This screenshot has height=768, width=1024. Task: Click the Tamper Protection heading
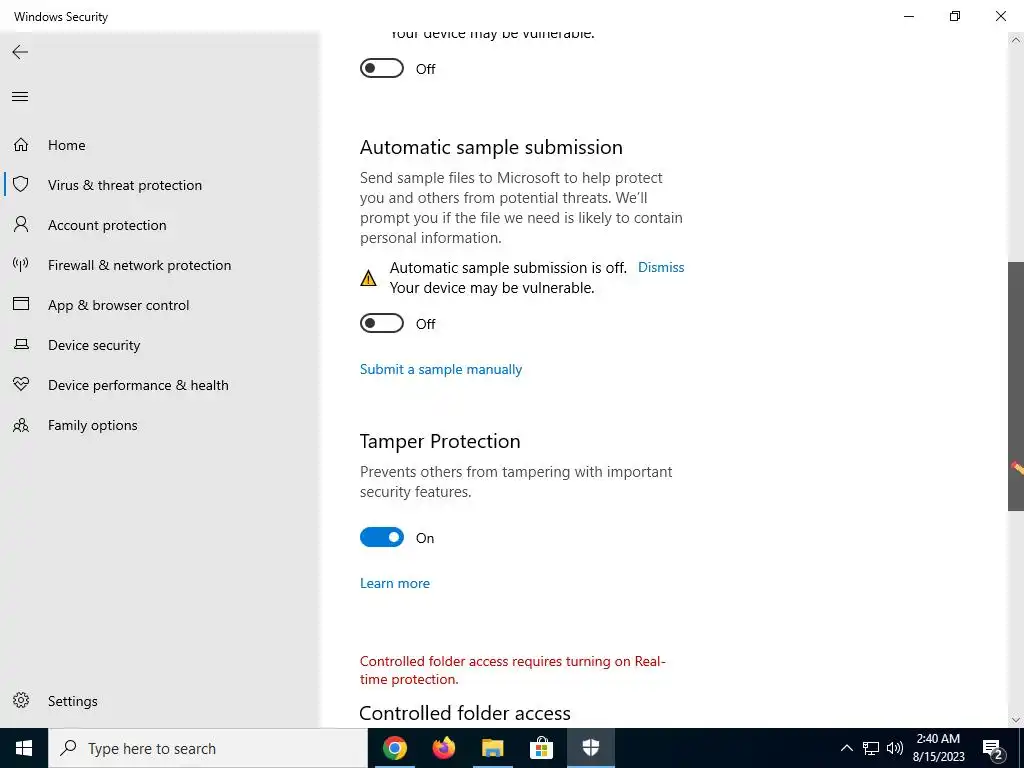(x=440, y=441)
